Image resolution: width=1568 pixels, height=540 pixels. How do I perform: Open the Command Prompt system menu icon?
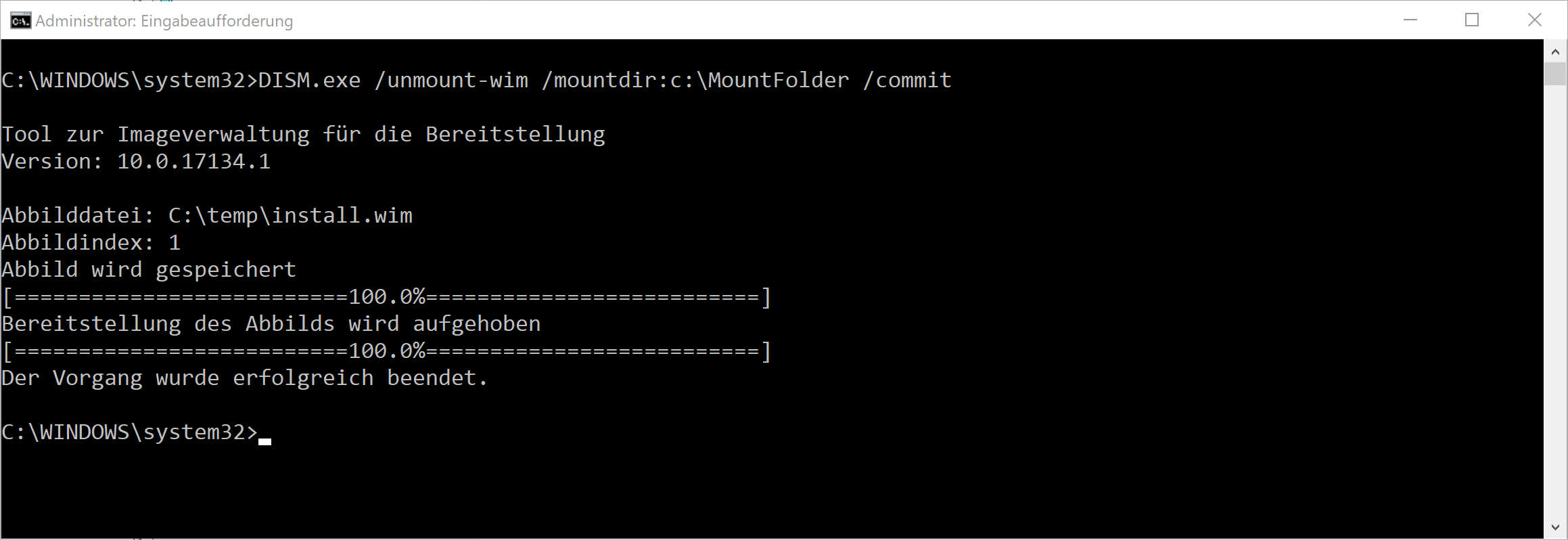click(x=20, y=21)
